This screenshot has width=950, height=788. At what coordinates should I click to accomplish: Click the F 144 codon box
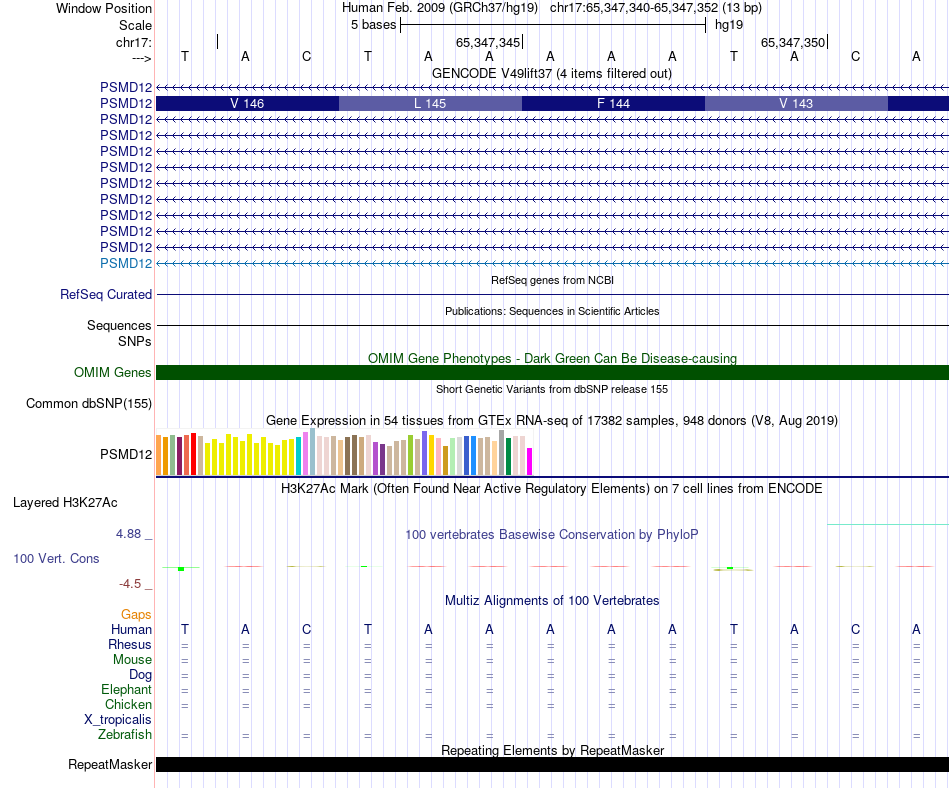click(613, 104)
